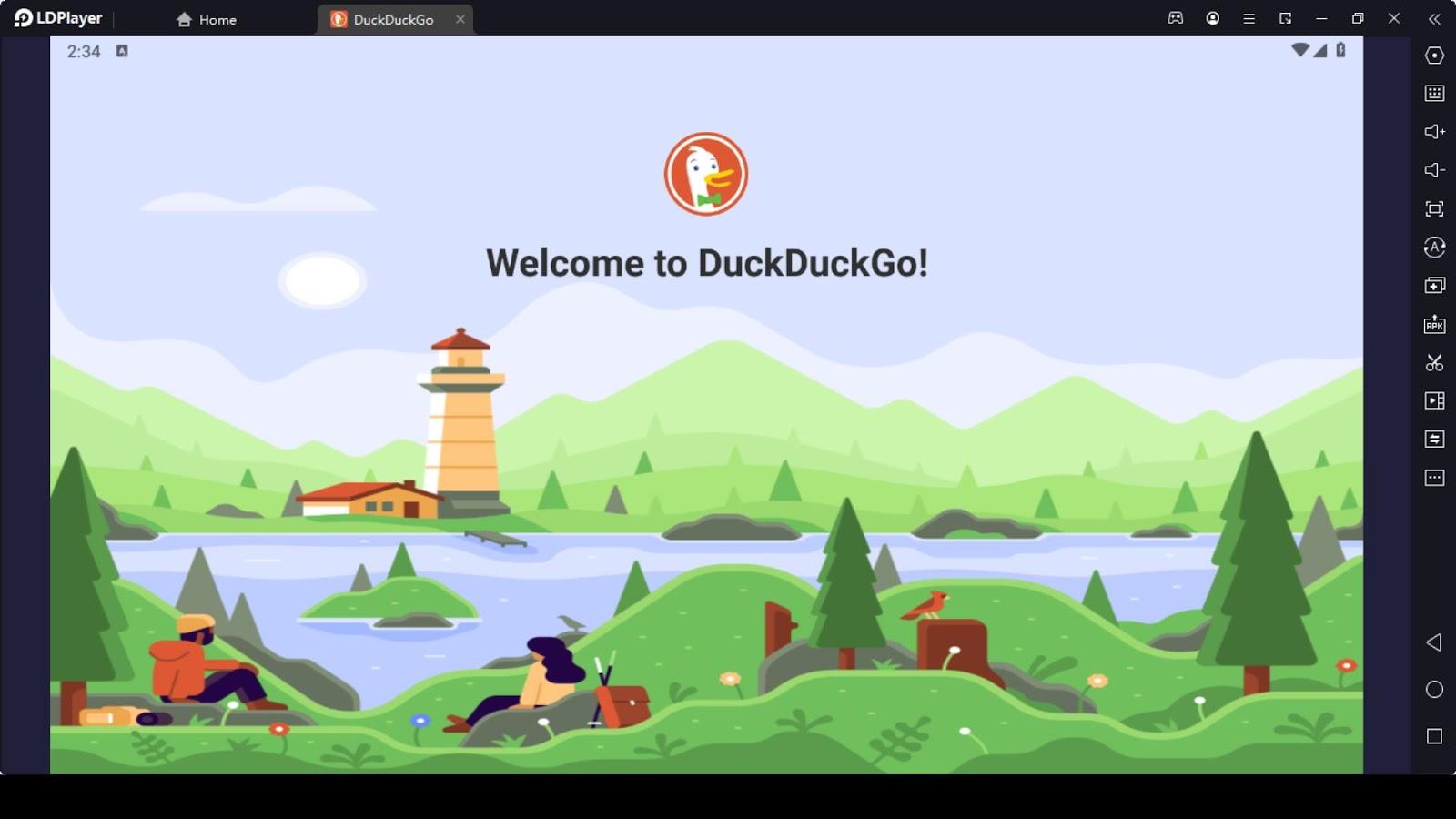Open the multi-instance add window icon

1434,286
